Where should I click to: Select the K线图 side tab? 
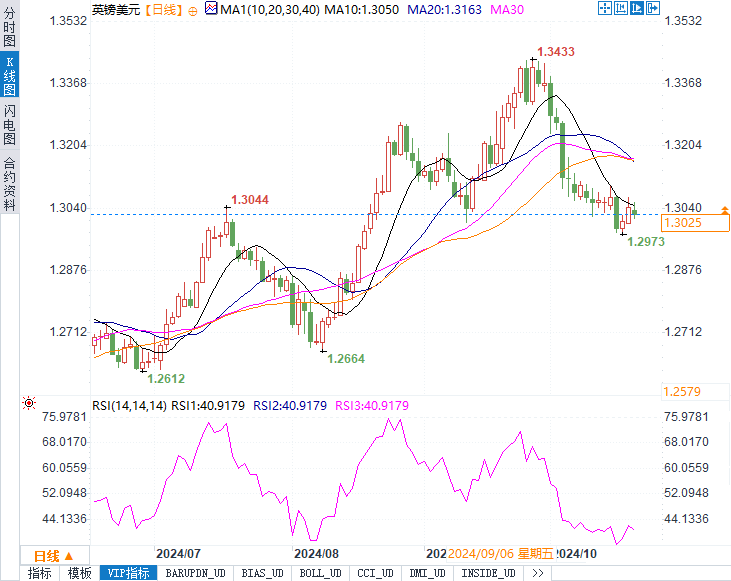click(9, 76)
